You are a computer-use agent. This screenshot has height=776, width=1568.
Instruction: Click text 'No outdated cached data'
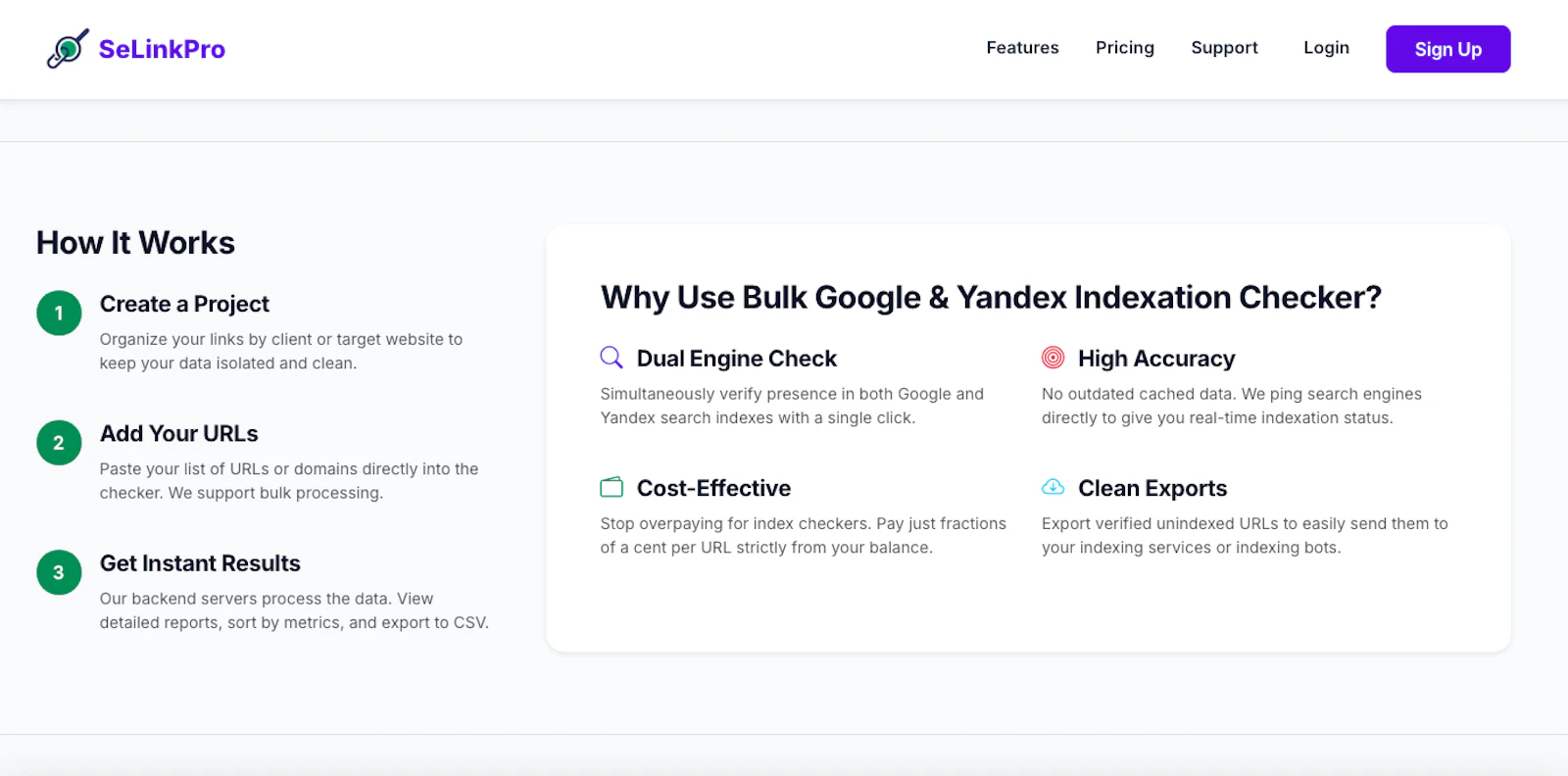[x=1137, y=393]
